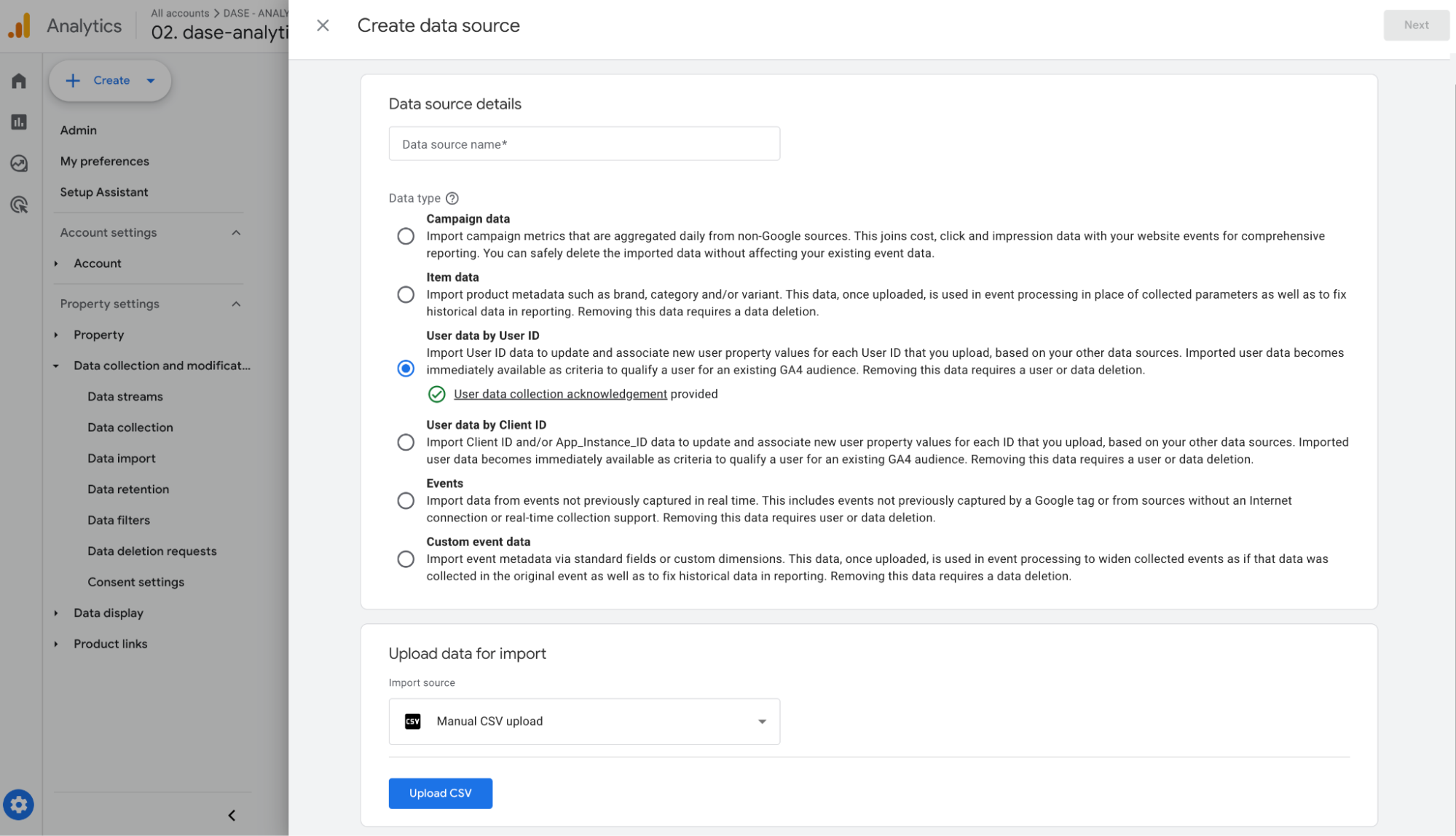This screenshot has width=1456, height=836.
Task: Open the User data collection acknowledgement link
Action: (x=560, y=393)
